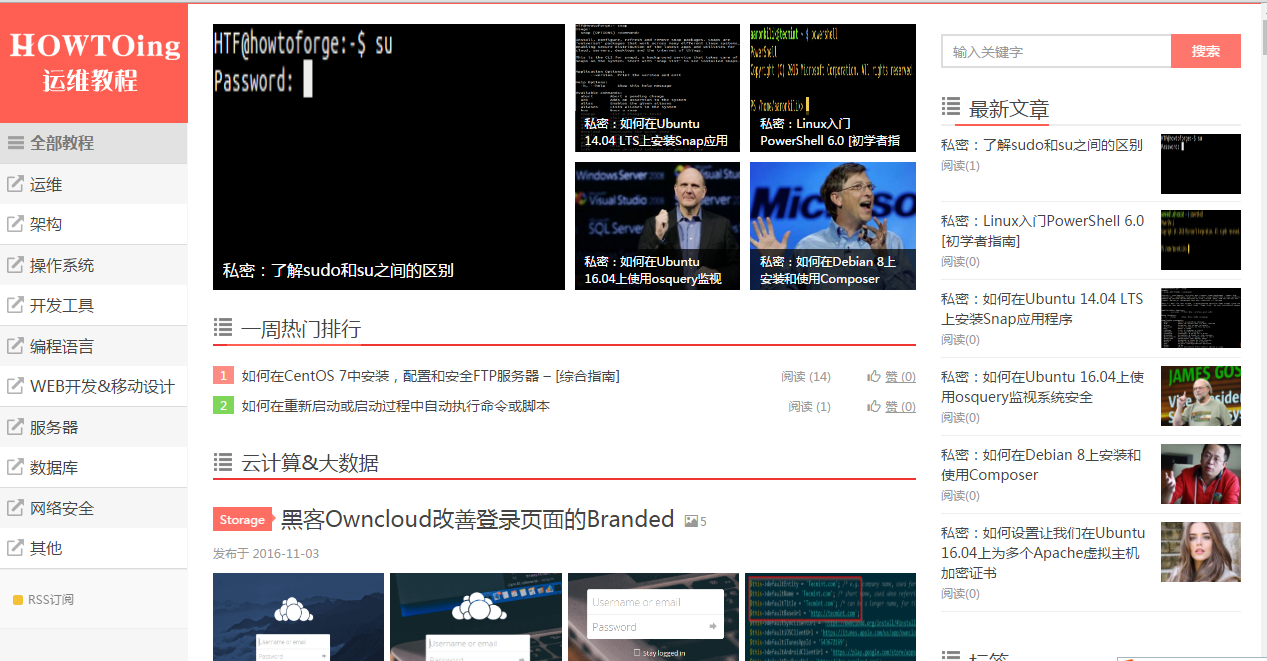Click the keyword search input field
Image resolution: width=1267 pixels, height=661 pixels.
[x=1055, y=51]
